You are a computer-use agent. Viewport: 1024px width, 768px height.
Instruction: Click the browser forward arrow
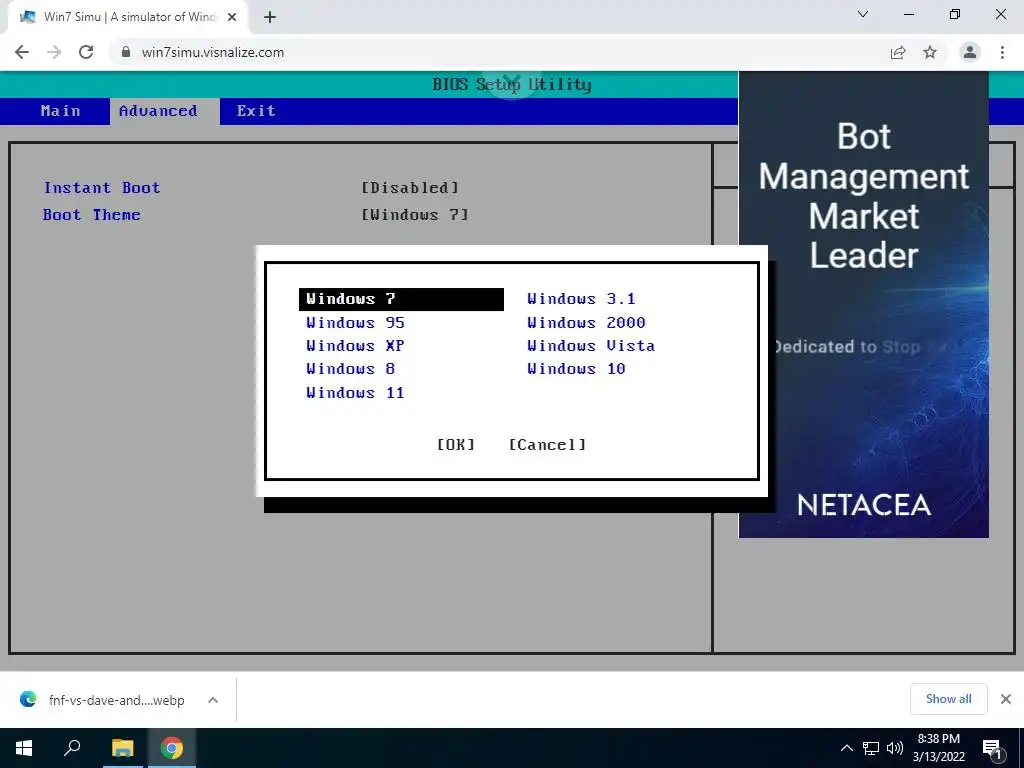(x=54, y=52)
